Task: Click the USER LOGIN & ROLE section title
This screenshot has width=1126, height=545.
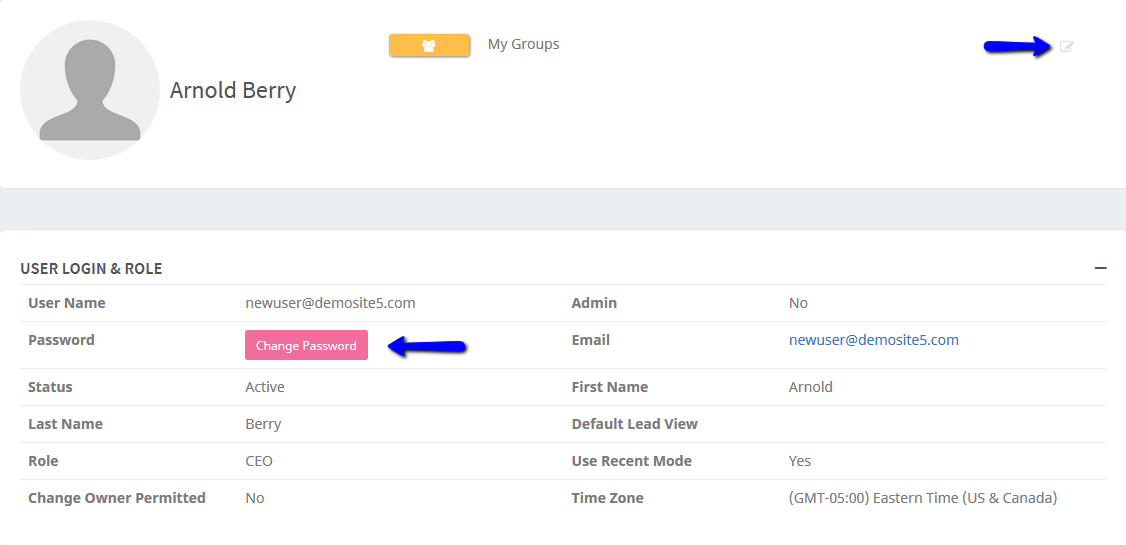Action: 91,269
